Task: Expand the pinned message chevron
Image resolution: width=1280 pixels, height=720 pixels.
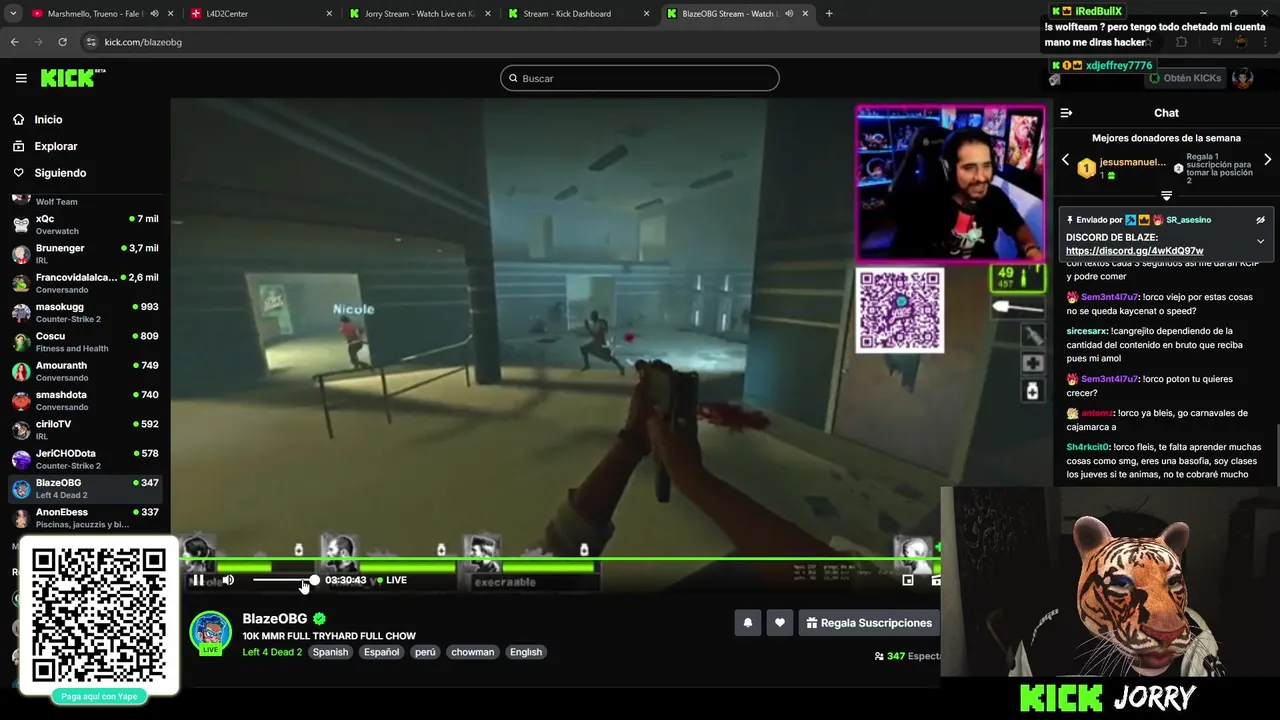Action: (1260, 241)
